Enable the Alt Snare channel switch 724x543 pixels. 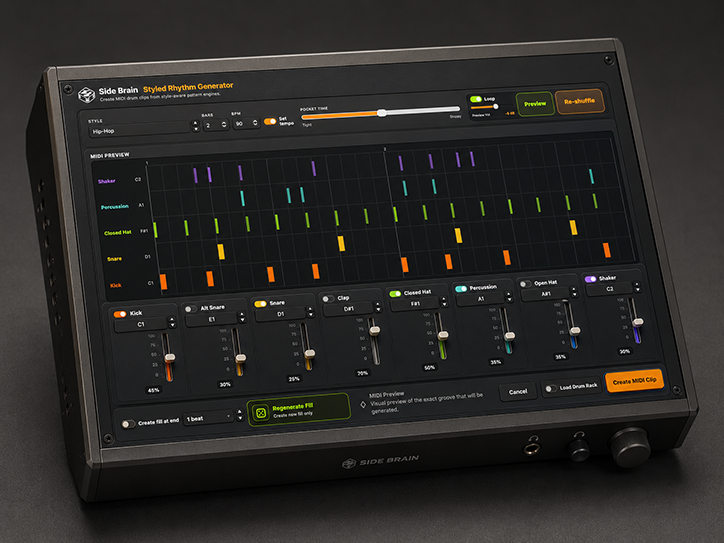191,309
